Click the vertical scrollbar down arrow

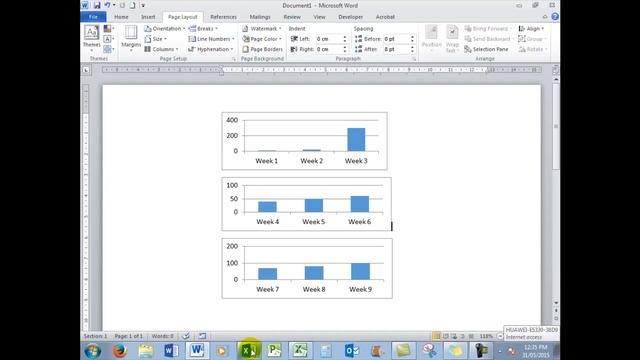click(x=556, y=303)
